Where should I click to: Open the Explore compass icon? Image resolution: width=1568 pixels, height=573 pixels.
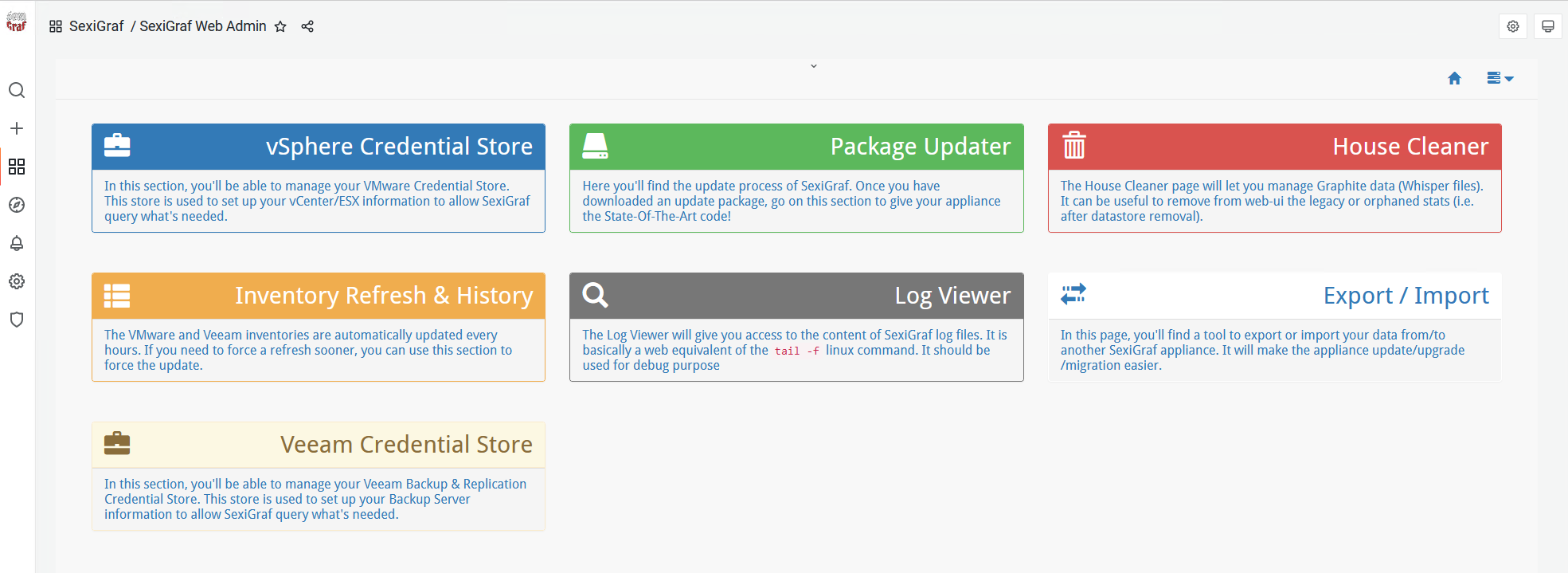coord(17,205)
